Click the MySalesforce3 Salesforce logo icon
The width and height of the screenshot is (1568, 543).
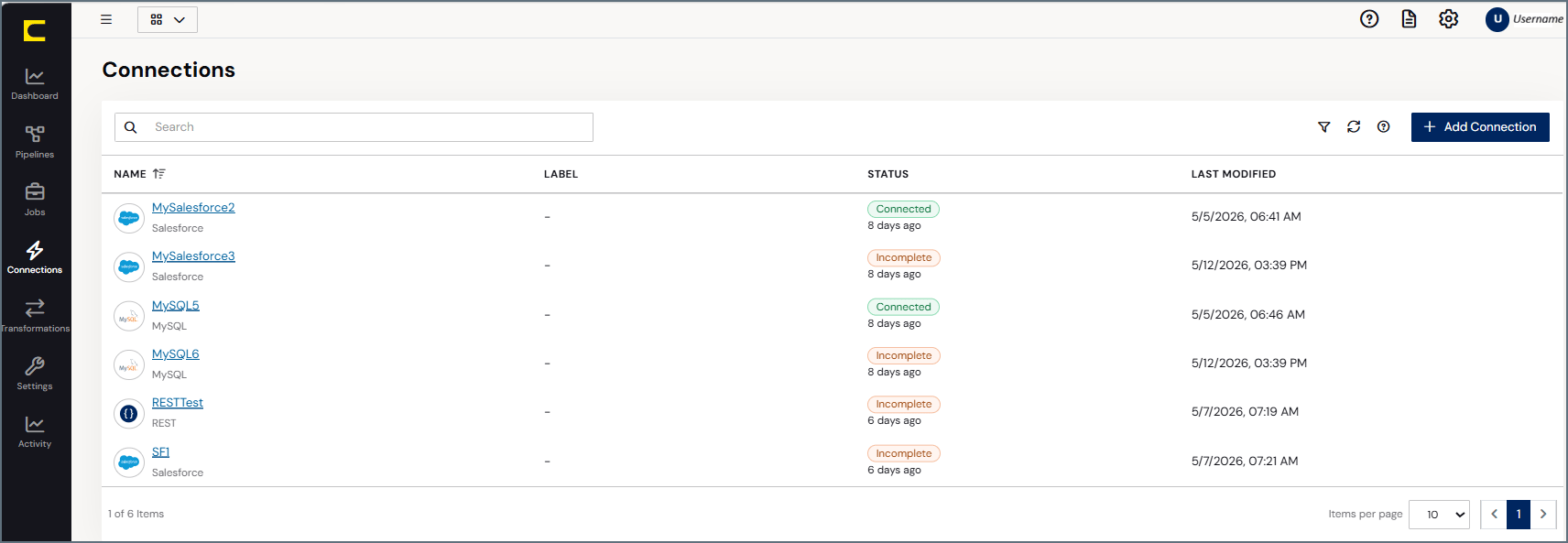[129, 266]
